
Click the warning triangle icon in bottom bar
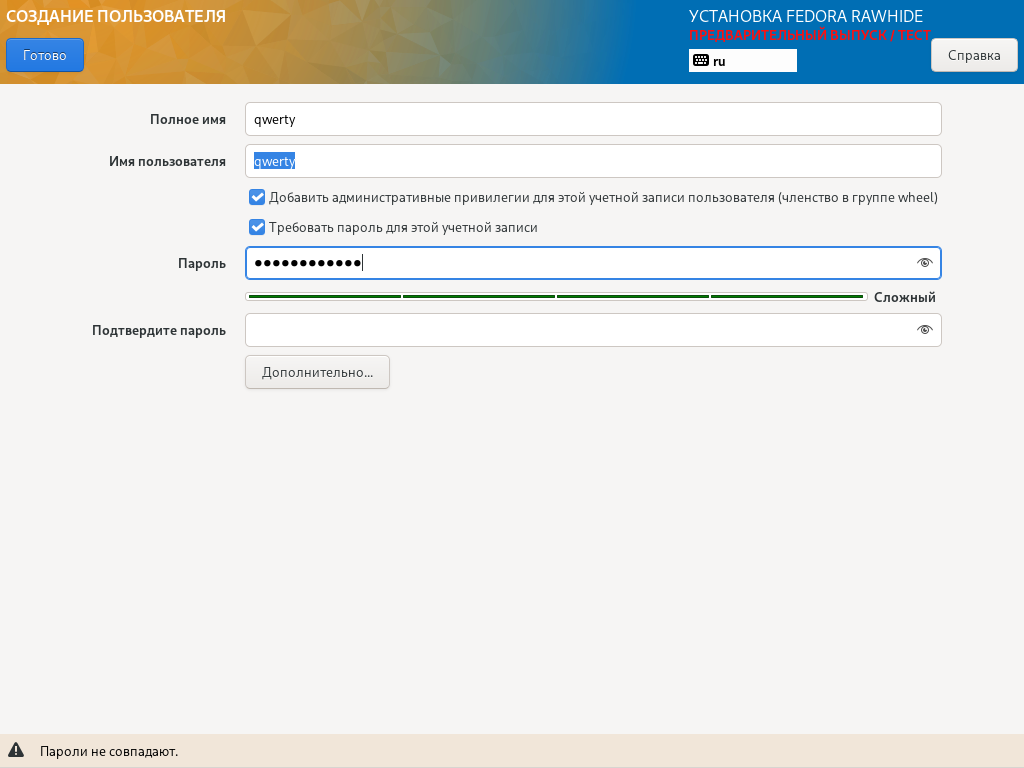[16, 750]
